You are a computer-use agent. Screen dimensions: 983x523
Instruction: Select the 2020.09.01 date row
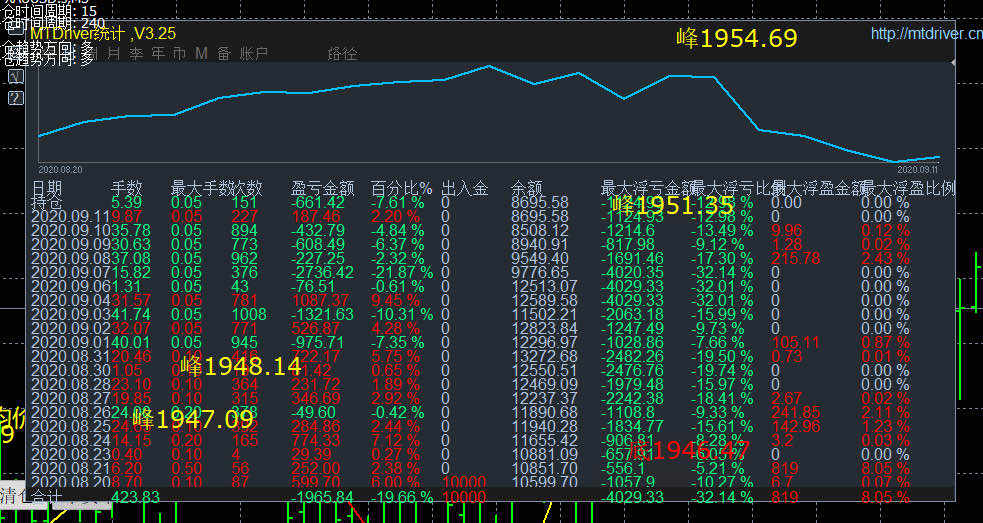coord(71,342)
